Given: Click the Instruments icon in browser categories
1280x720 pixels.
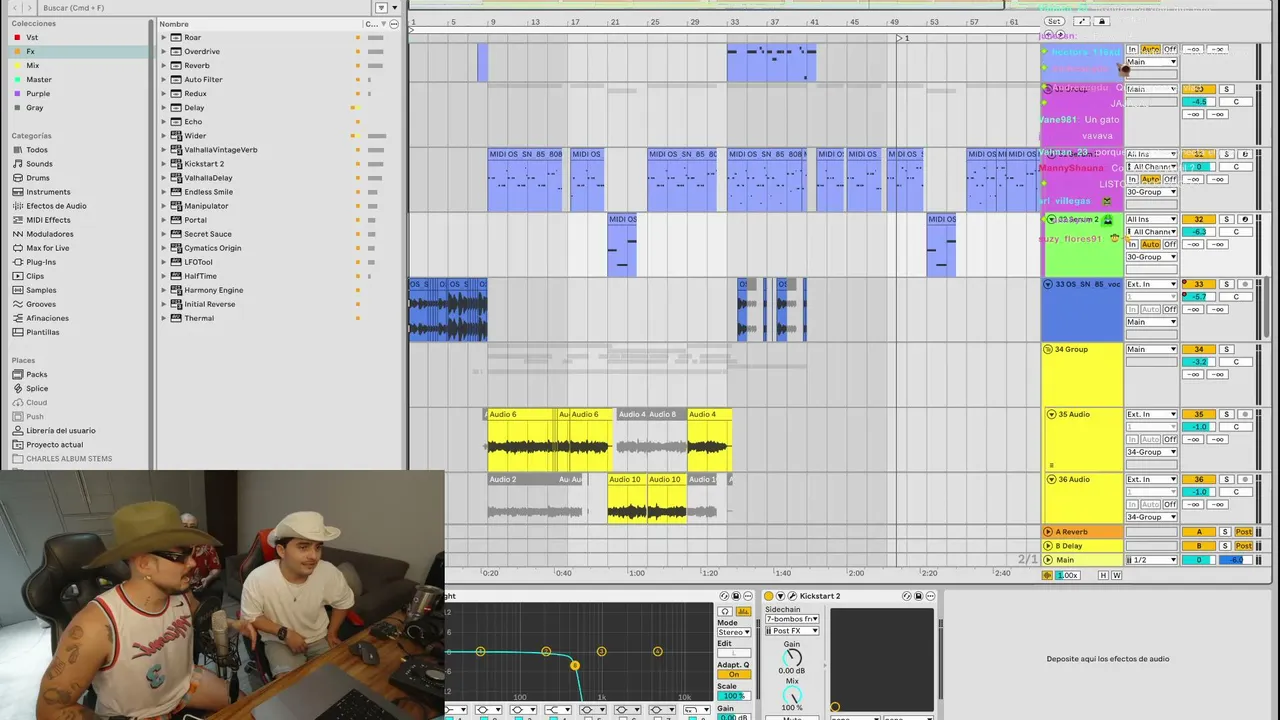Looking at the screenshot, I should point(17,192).
